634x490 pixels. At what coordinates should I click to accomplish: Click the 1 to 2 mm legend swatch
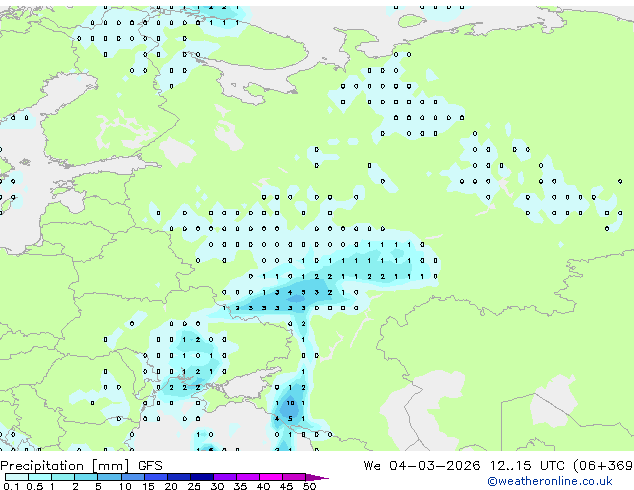pos(63,477)
